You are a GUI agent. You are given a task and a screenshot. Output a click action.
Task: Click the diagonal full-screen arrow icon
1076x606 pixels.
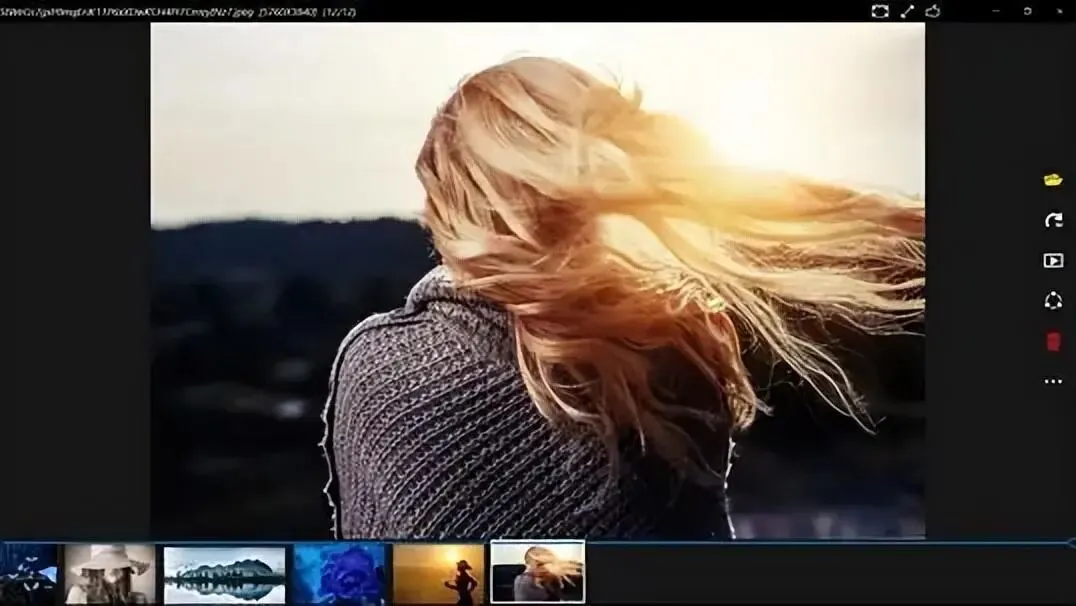pos(907,11)
